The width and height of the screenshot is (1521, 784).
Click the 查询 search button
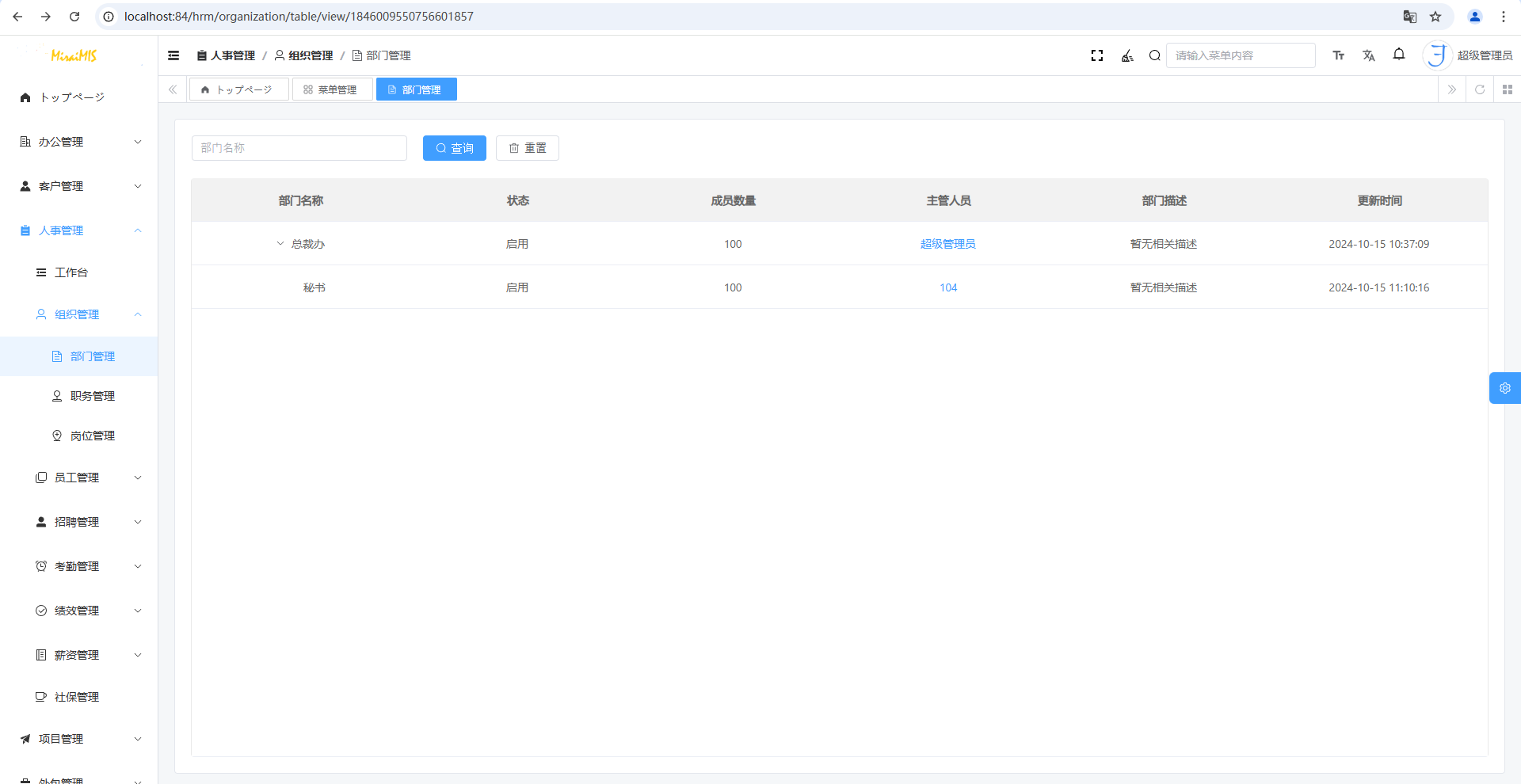tap(455, 148)
